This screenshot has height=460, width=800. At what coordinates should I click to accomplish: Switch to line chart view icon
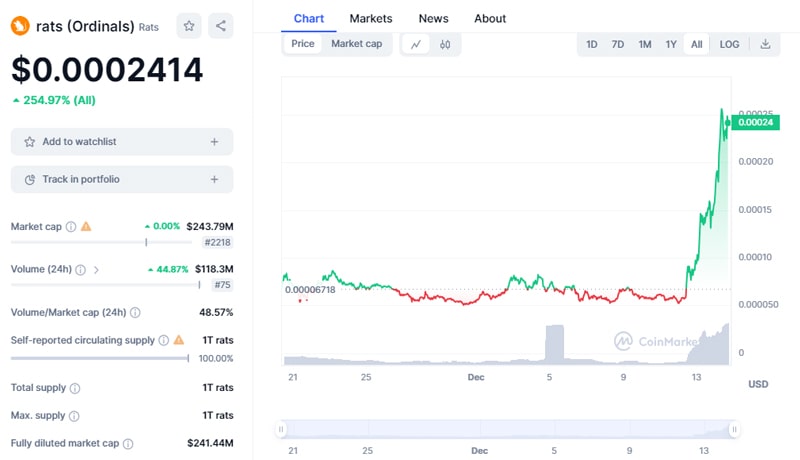(x=416, y=44)
